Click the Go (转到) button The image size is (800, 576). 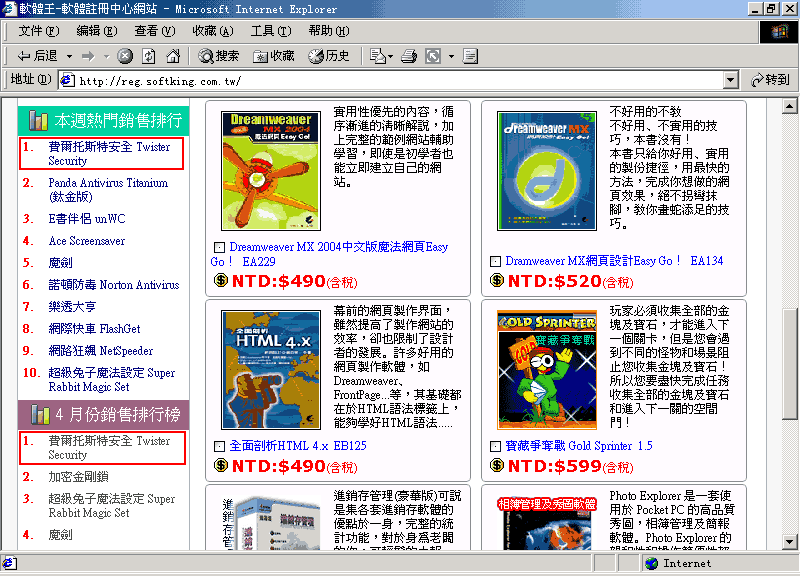coord(770,80)
